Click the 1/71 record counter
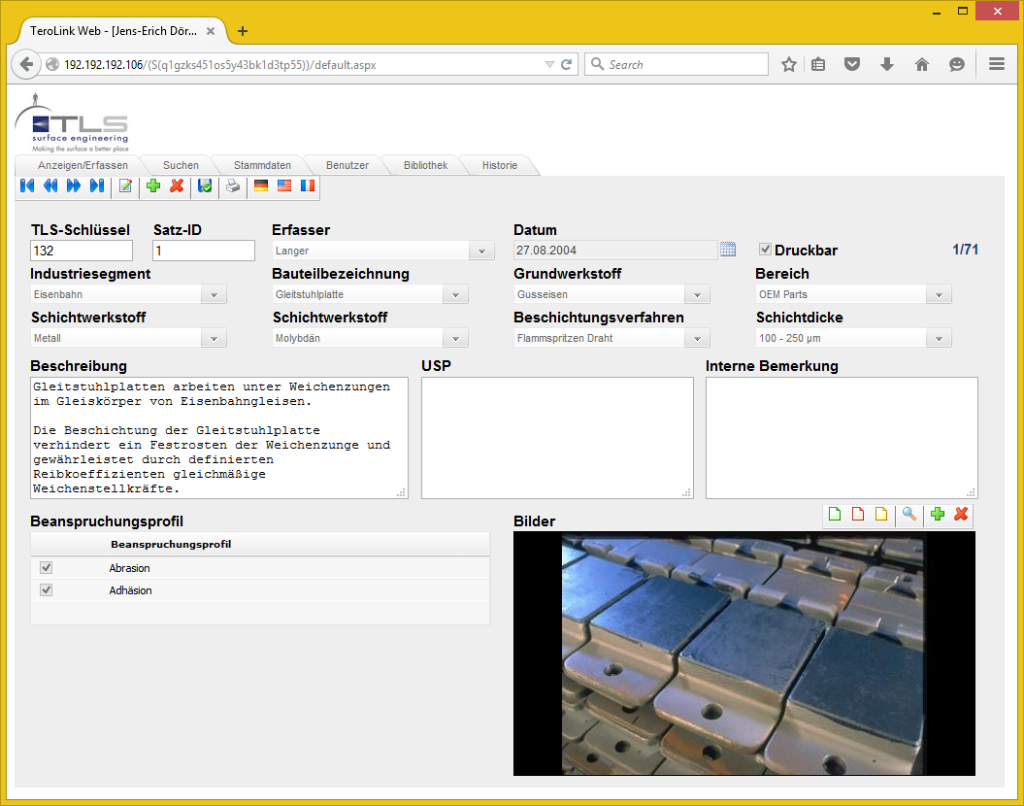The height and width of the screenshot is (806, 1024). (x=966, y=249)
